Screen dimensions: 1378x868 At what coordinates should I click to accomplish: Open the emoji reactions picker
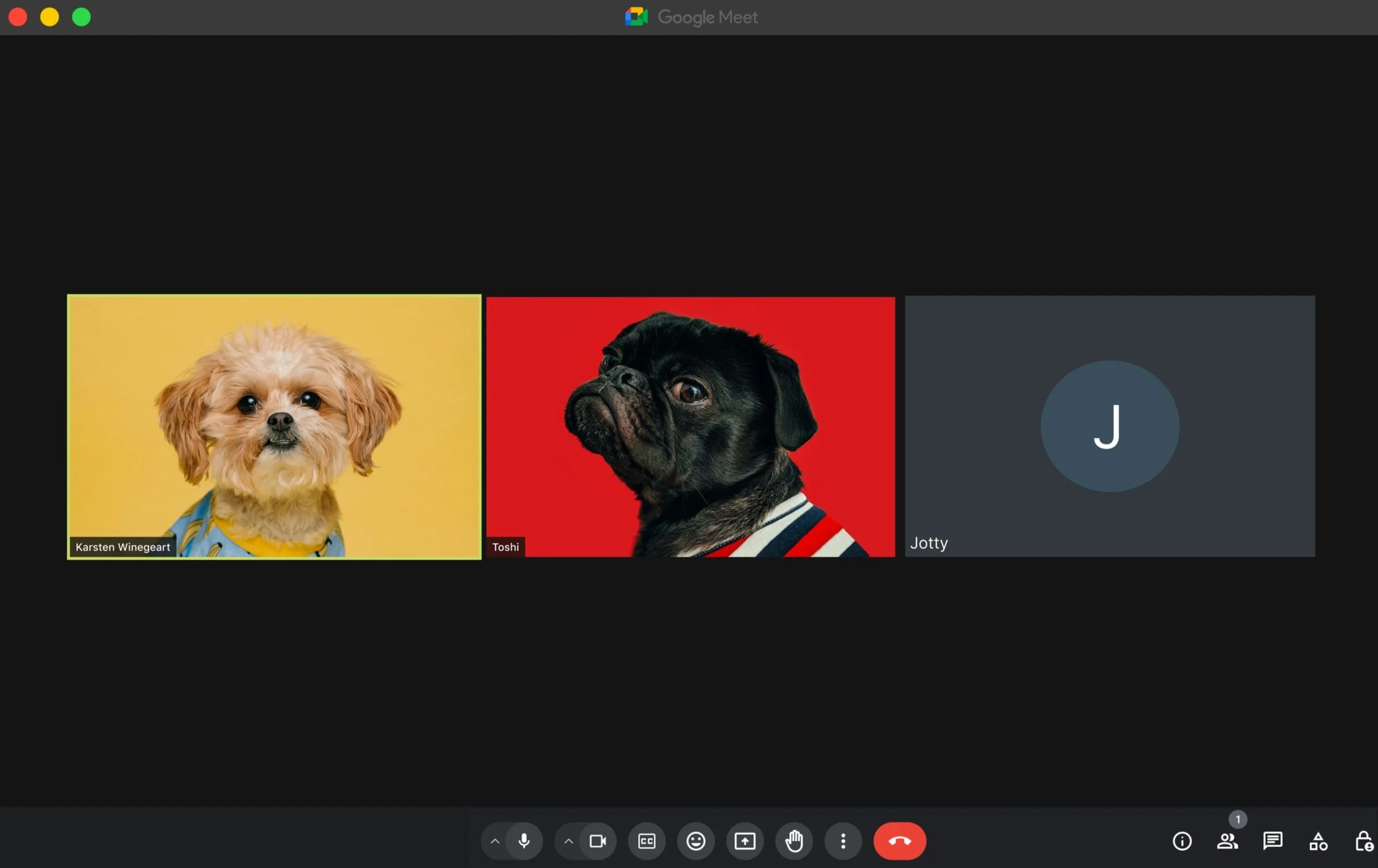point(696,841)
